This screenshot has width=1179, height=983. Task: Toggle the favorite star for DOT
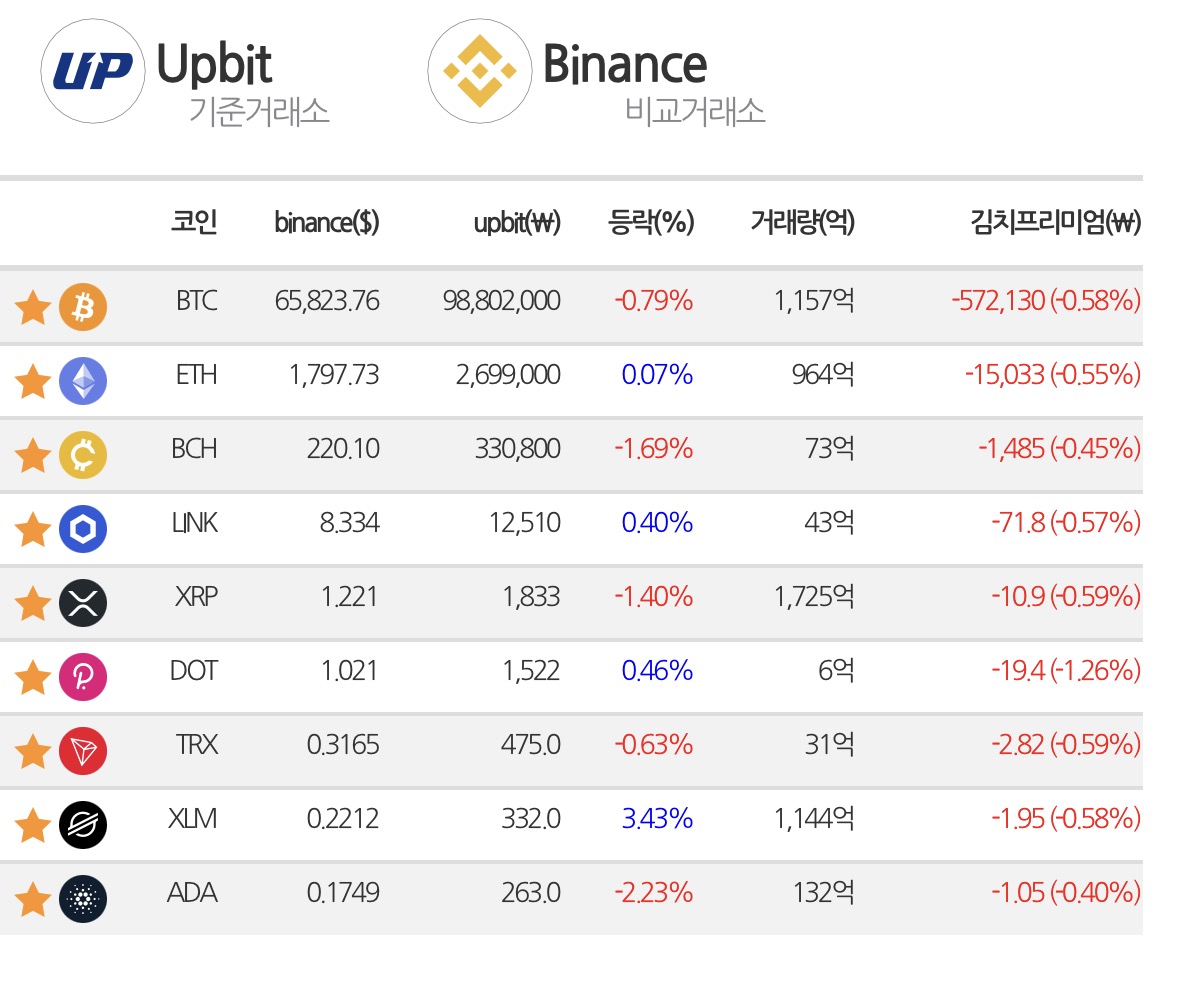click(x=33, y=678)
